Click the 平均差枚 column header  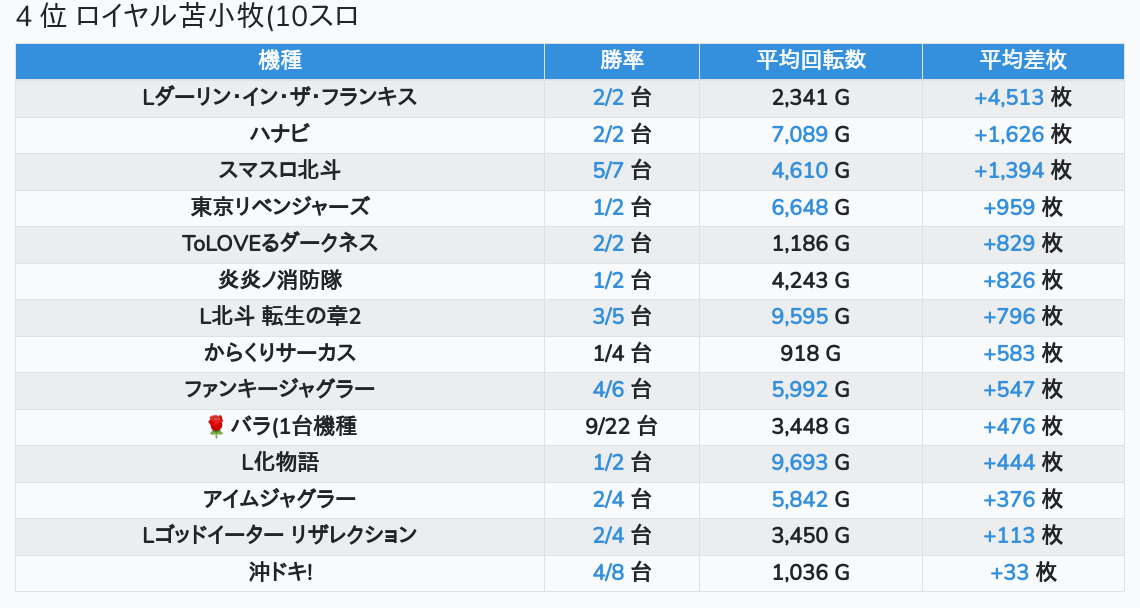pos(1023,61)
